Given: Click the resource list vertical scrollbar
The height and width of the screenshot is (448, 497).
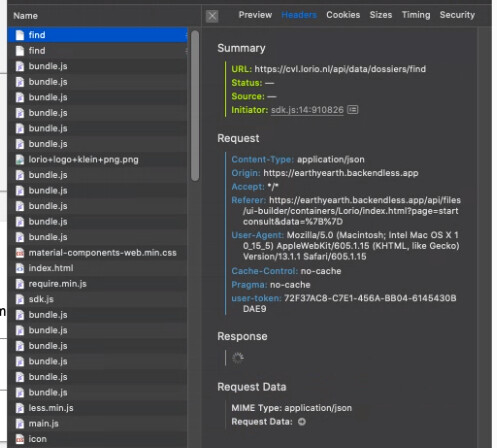Looking at the screenshot, I should pyautogui.click(x=195, y=106).
